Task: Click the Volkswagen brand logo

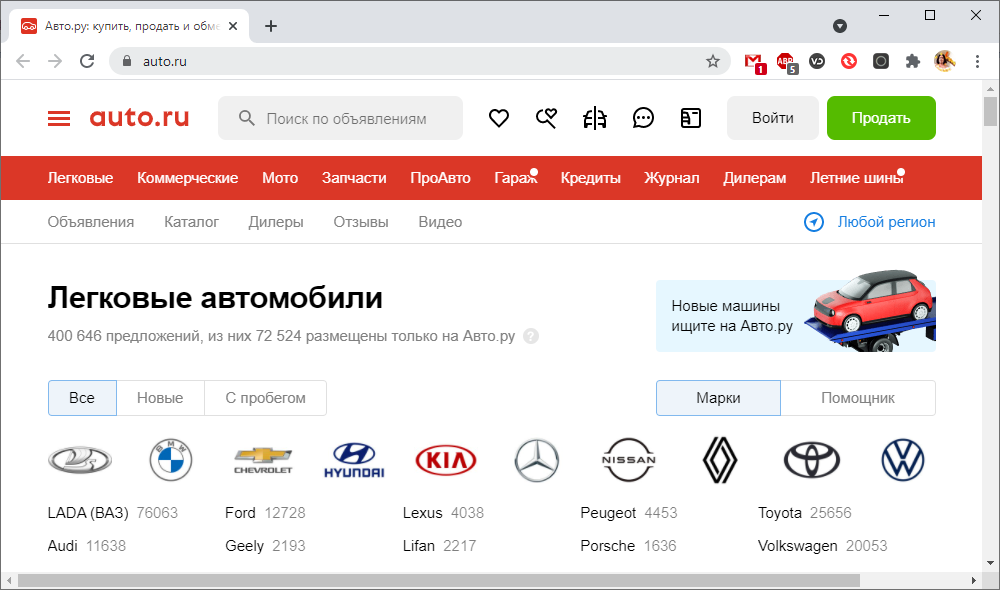Action: (x=902, y=460)
